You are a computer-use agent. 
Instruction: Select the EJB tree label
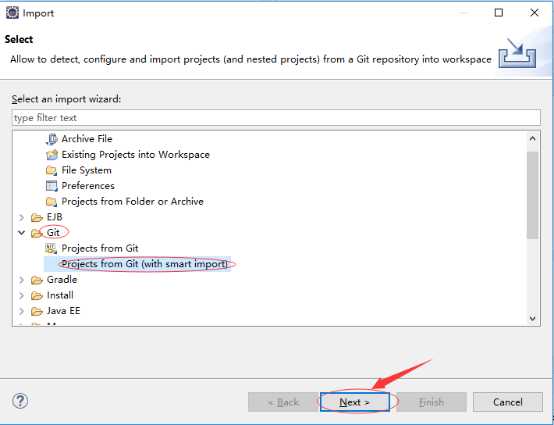point(54,217)
